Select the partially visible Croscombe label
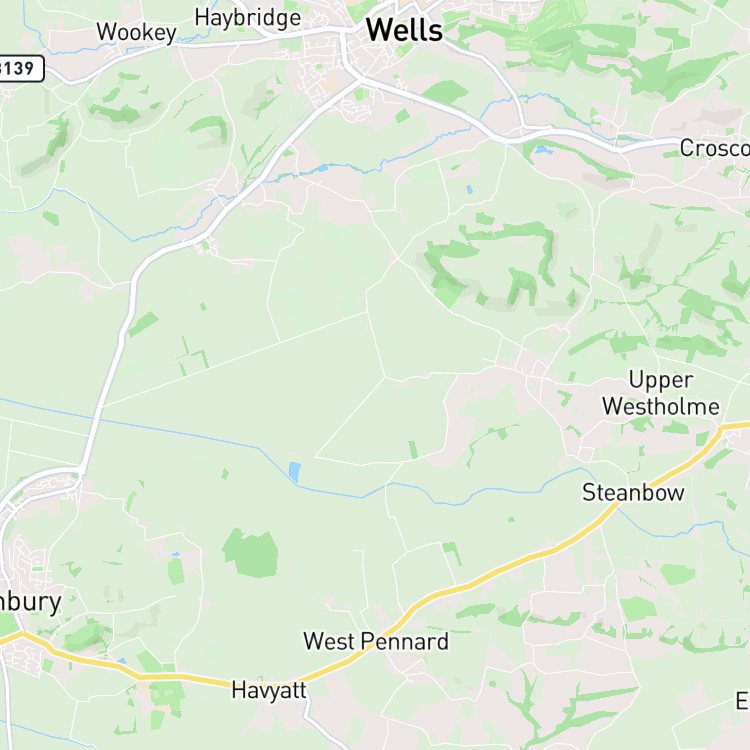Viewport: 750px width, 750px height. (x=715, y=148)
